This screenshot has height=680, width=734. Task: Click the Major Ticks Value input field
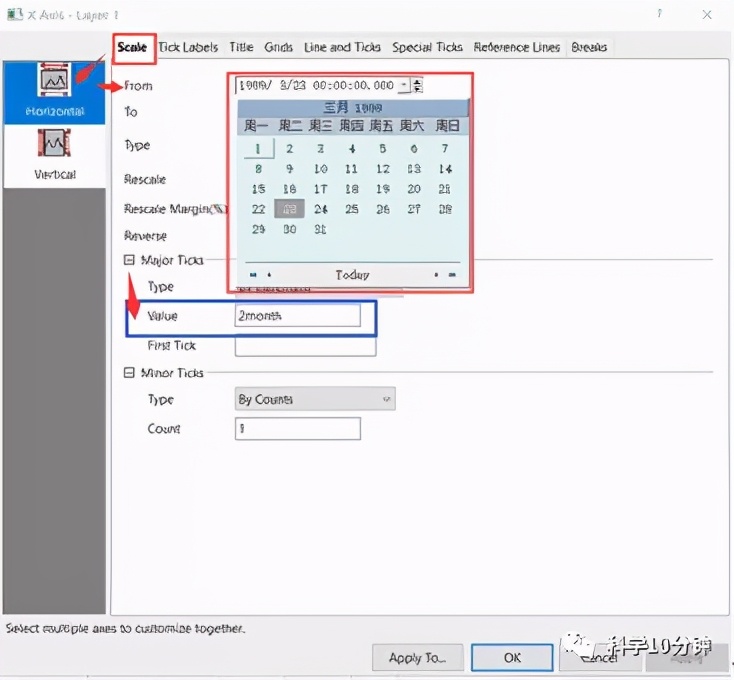[298, 315]
